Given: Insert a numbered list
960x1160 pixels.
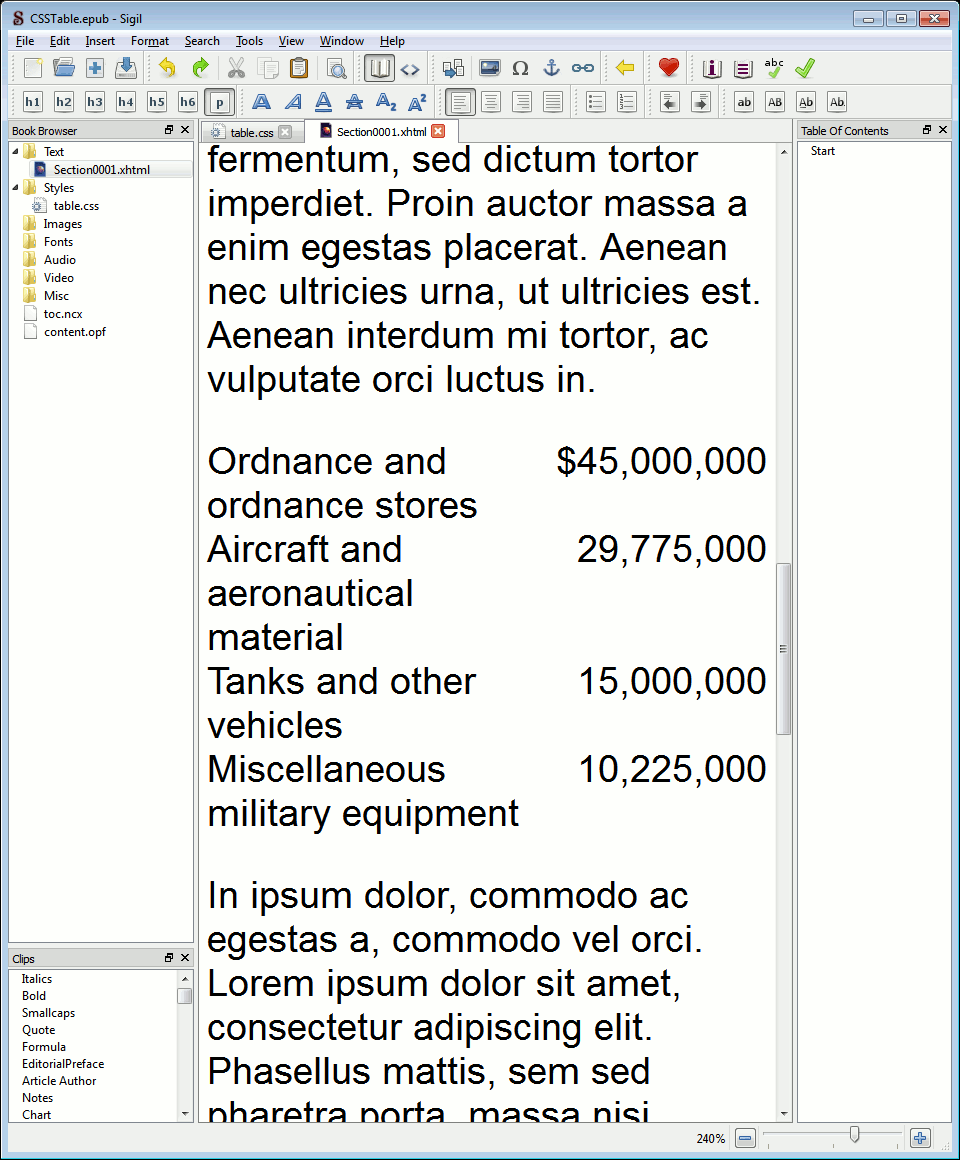Looking at the screenshot, I should [x=626, y=102].
